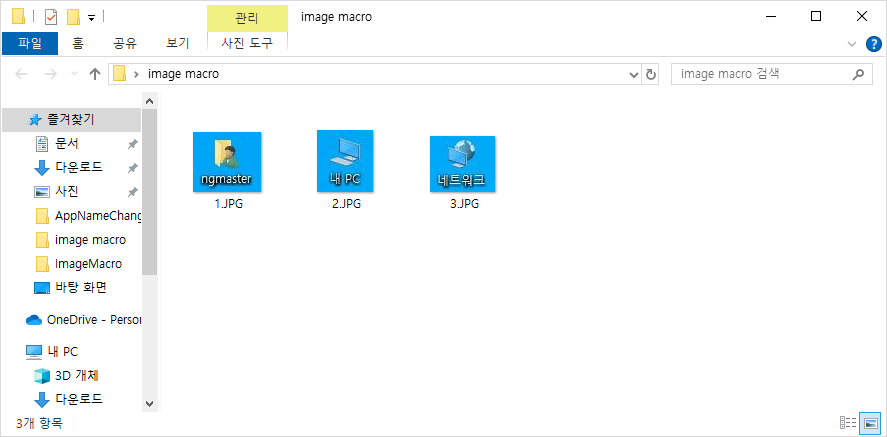The width and height of the screenshot is (887, 437).
Task: Collapse the ribbon using the chevron
Action: pos(852,44)
